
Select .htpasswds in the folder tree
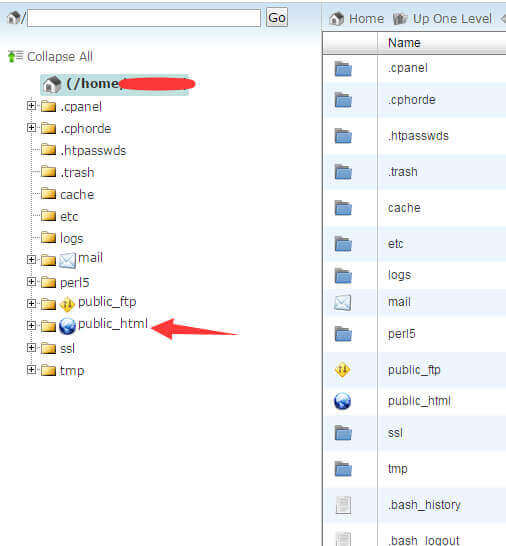[93, 150]
